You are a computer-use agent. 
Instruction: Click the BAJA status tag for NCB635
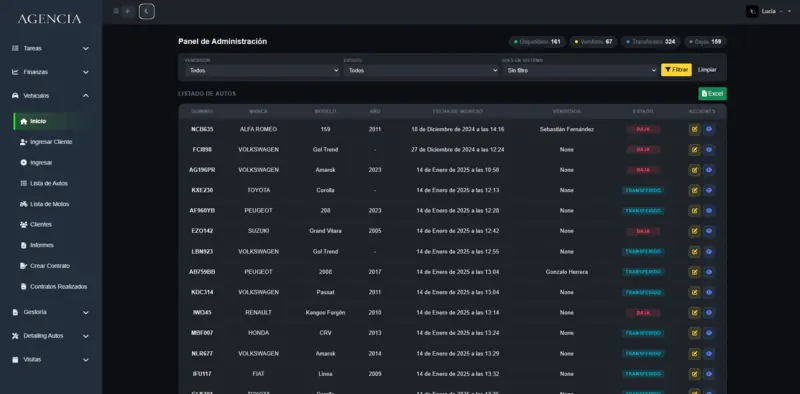643,129
